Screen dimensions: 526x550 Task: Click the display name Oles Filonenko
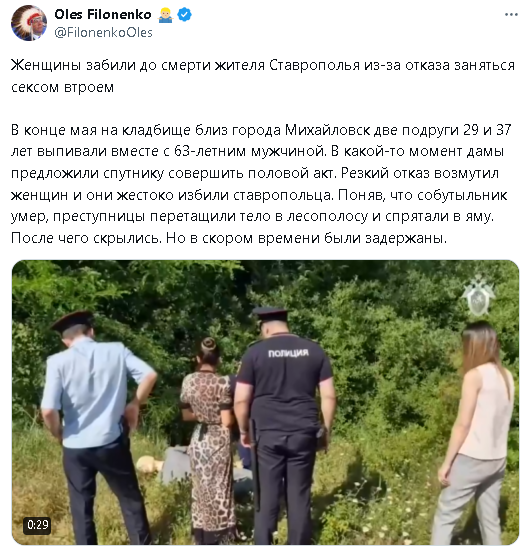click(x=103, y=14)
